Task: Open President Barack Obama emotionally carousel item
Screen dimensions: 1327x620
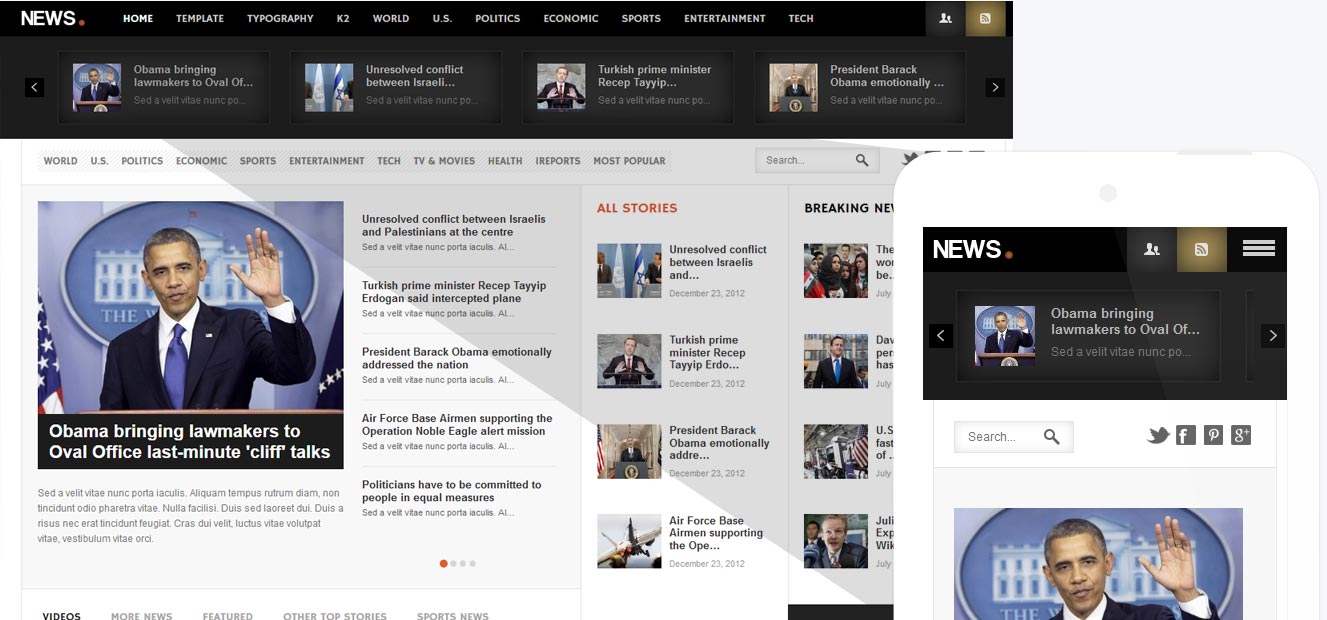Action: coord(859,87)
